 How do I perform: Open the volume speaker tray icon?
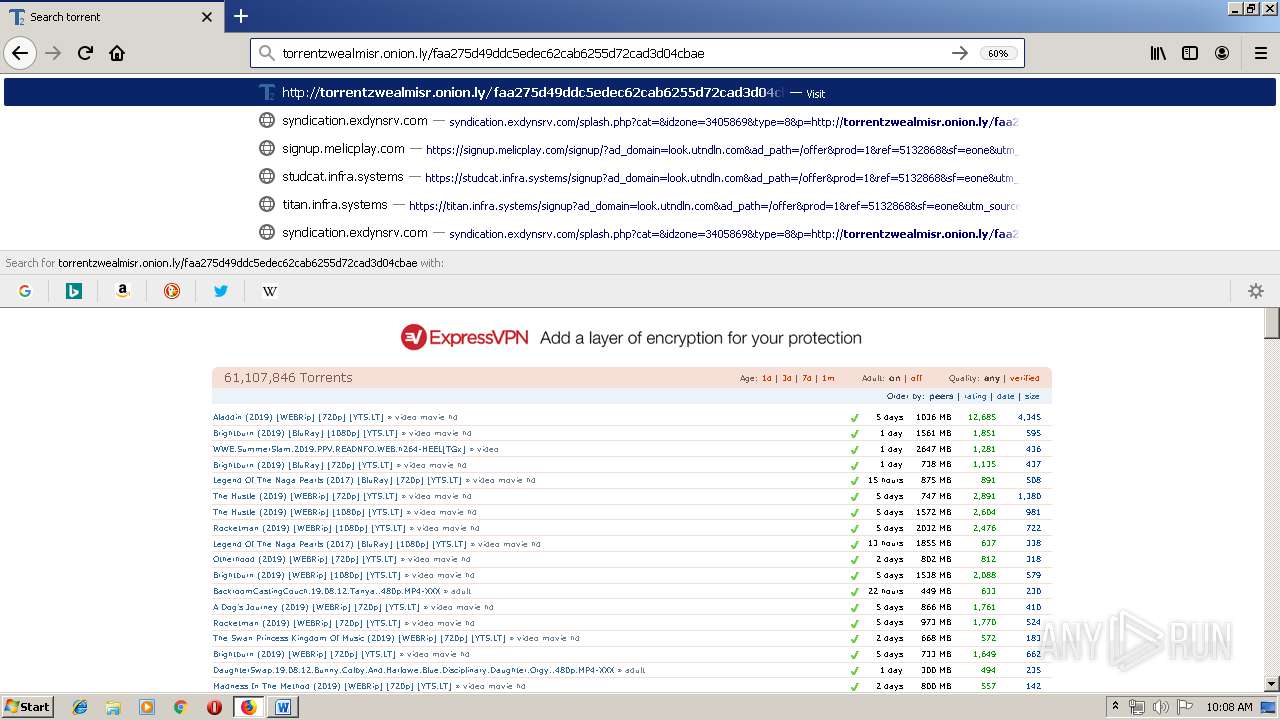[x=1160, y=707]
